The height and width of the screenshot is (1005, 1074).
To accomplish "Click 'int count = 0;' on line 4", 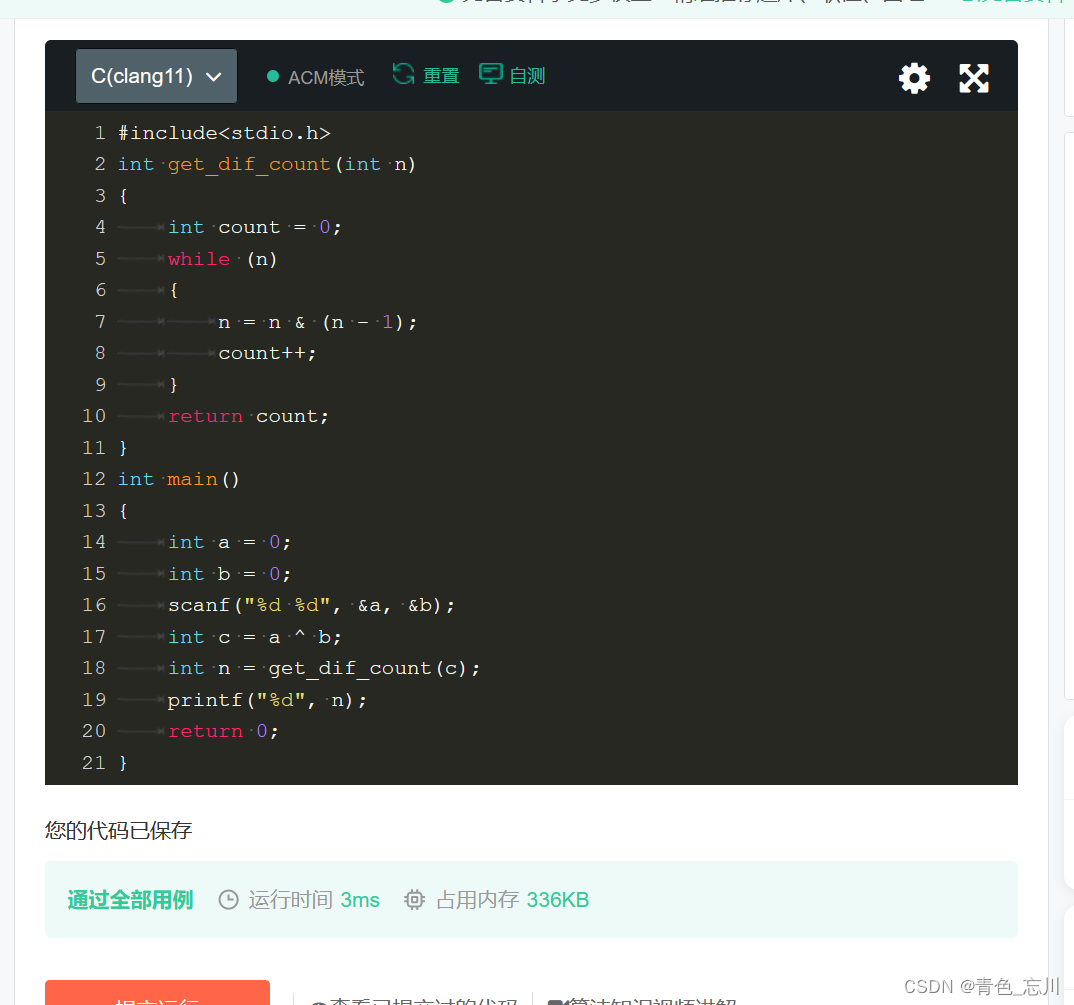I will click(255, 227).
